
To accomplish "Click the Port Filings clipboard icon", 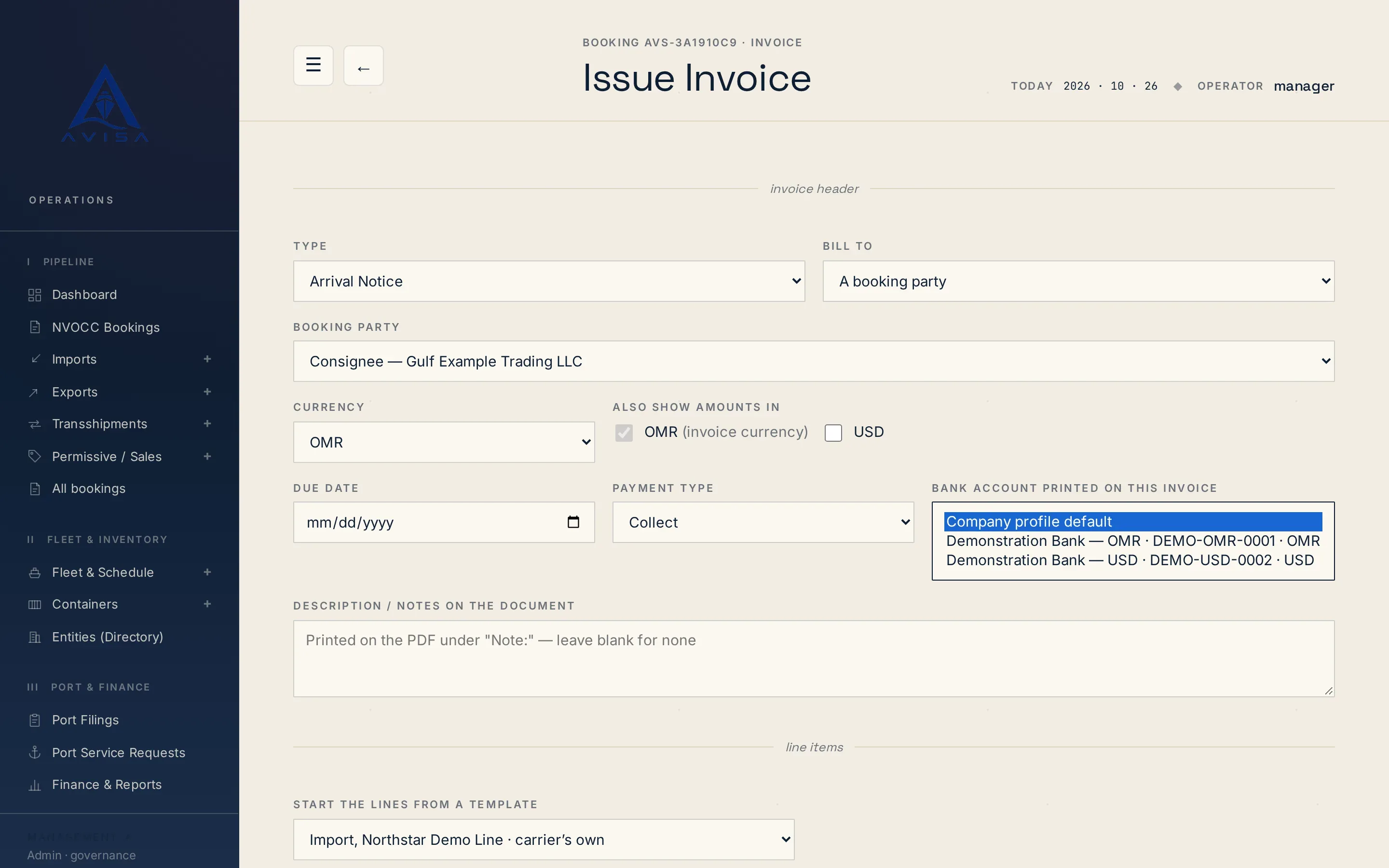I will (x=34, y=720).
